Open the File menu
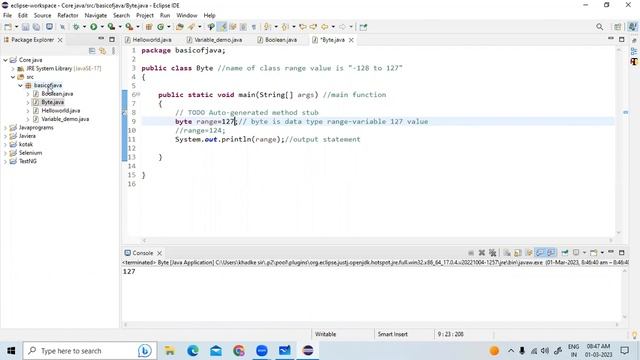The width and height of the screenshot is (640, 360). click(7, 15)
